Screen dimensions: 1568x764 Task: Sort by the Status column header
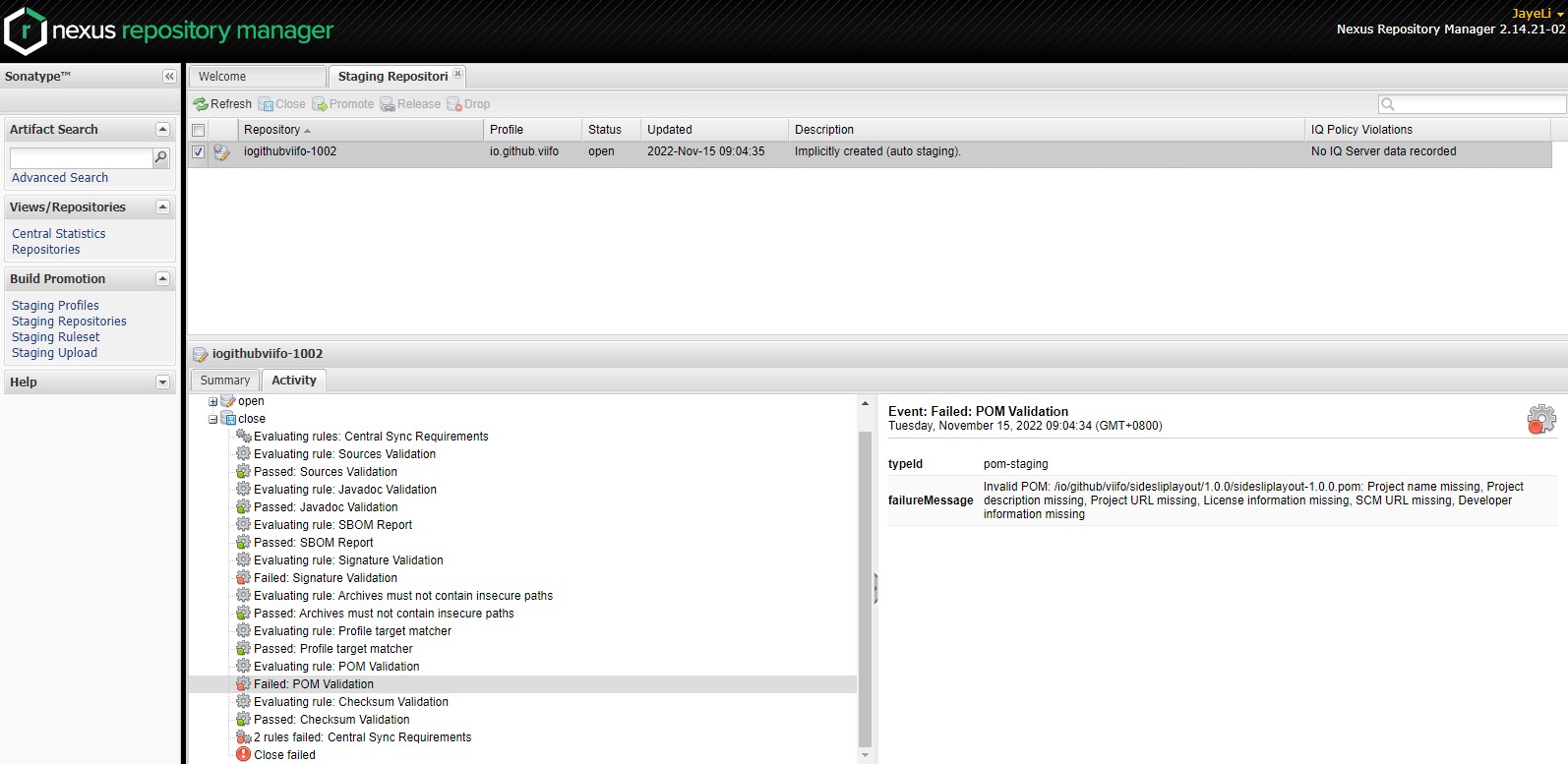611,130
